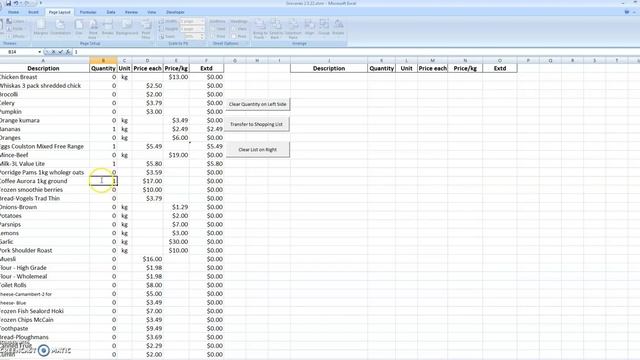Viewport: 640px width, 360px height.
Task: Click Clear Quantity on Left Side button
Action: (x=258, y=104)
